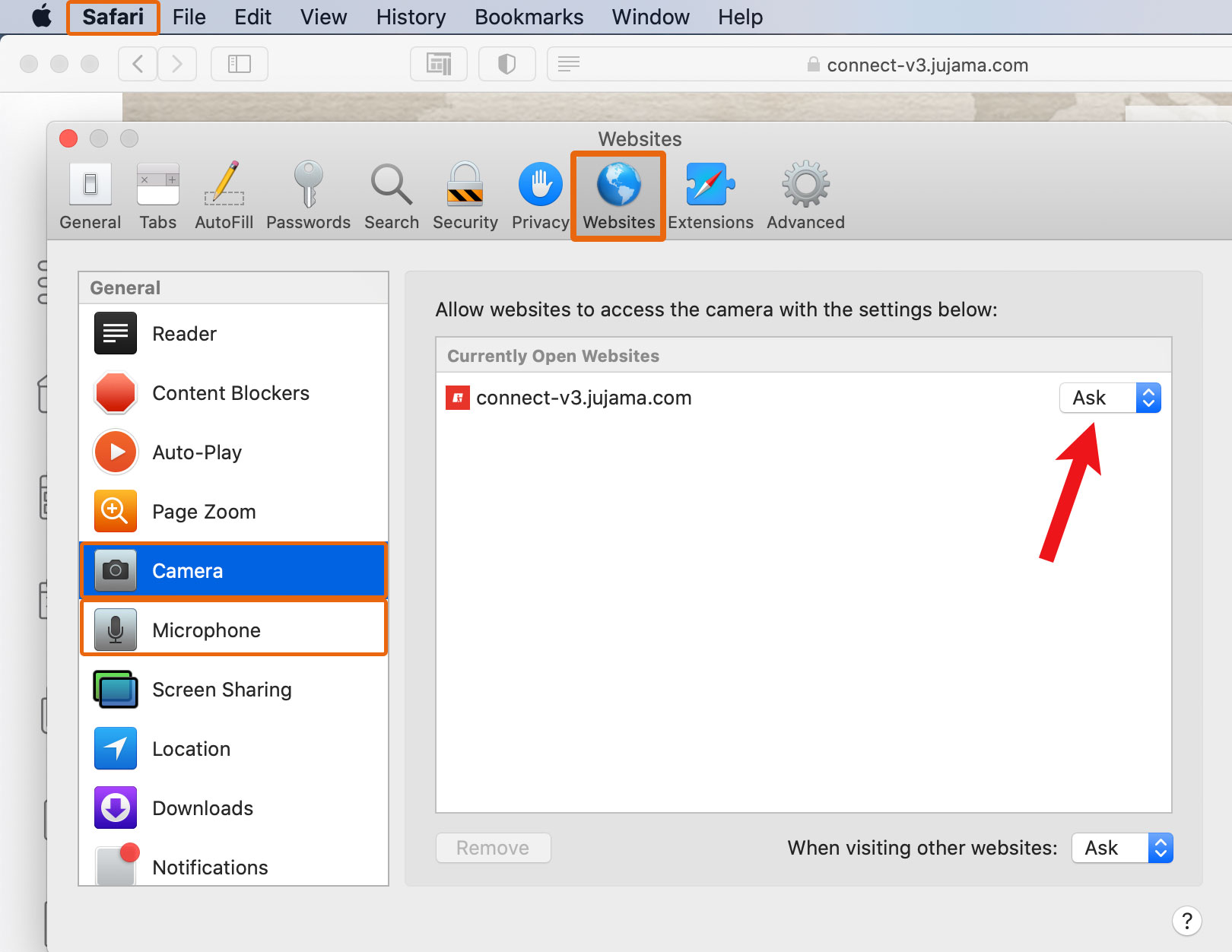This screenshot has height=952, width=1232.
Task: Open the File menu
Action: point(189,17)
